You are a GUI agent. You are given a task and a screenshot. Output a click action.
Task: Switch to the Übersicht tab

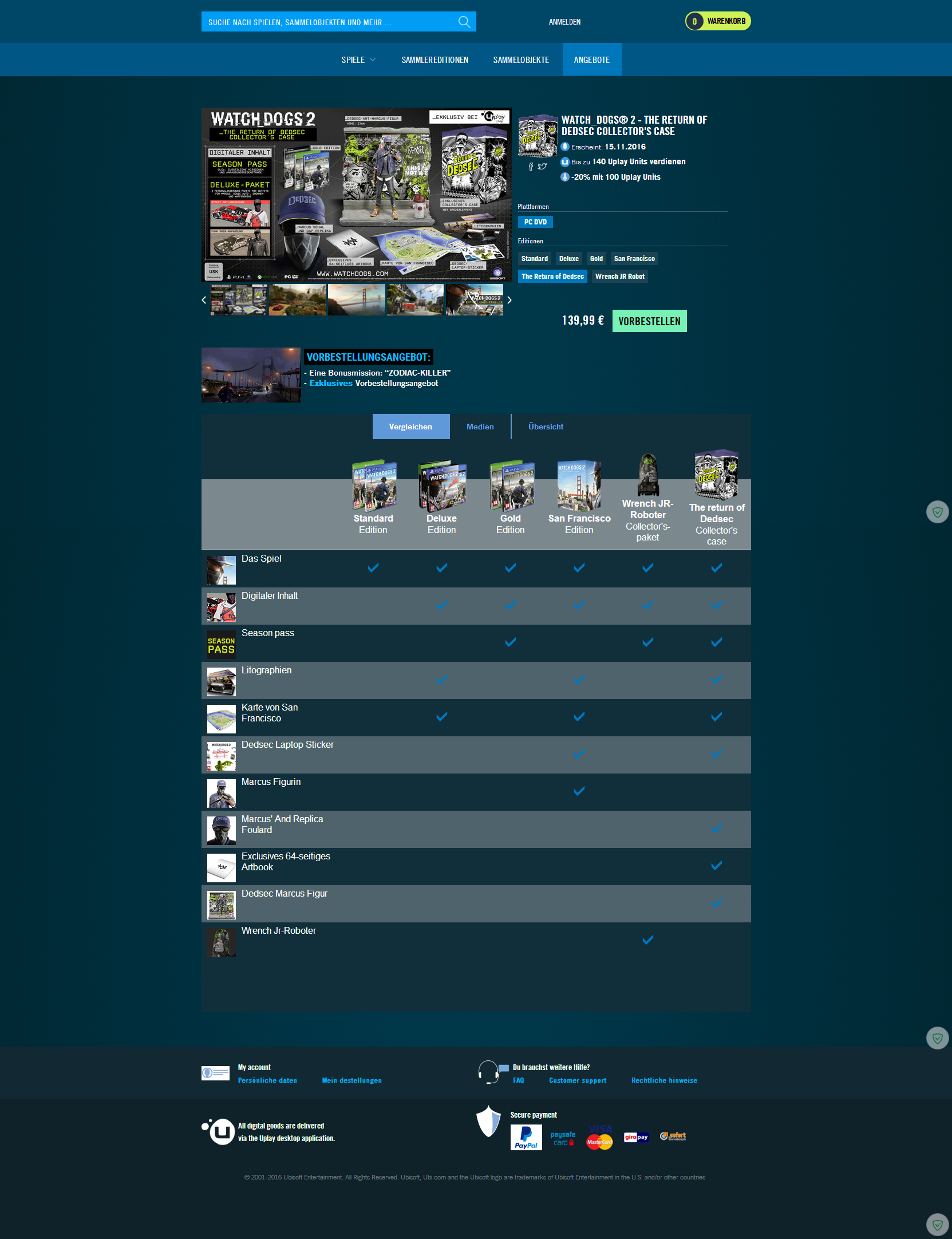(546, 427)
